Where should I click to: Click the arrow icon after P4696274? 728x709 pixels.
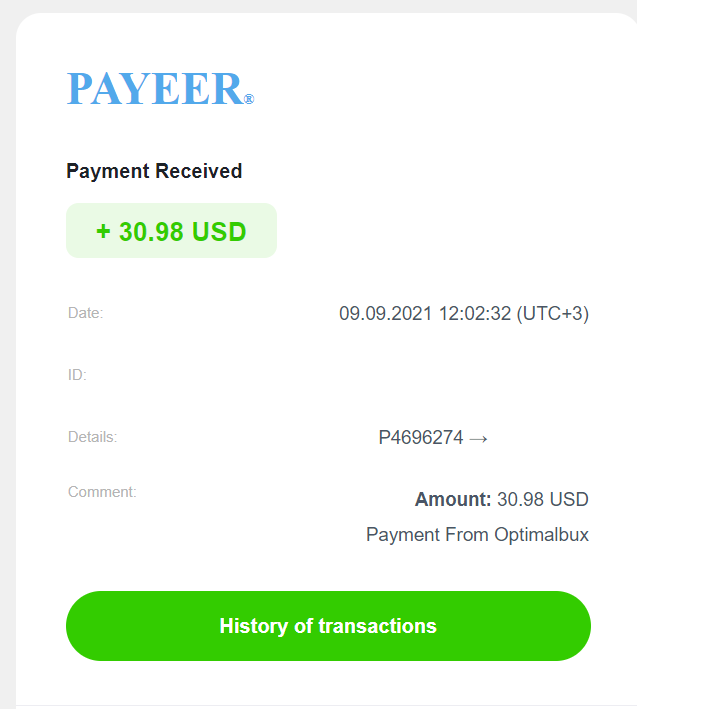coord(479,438)
